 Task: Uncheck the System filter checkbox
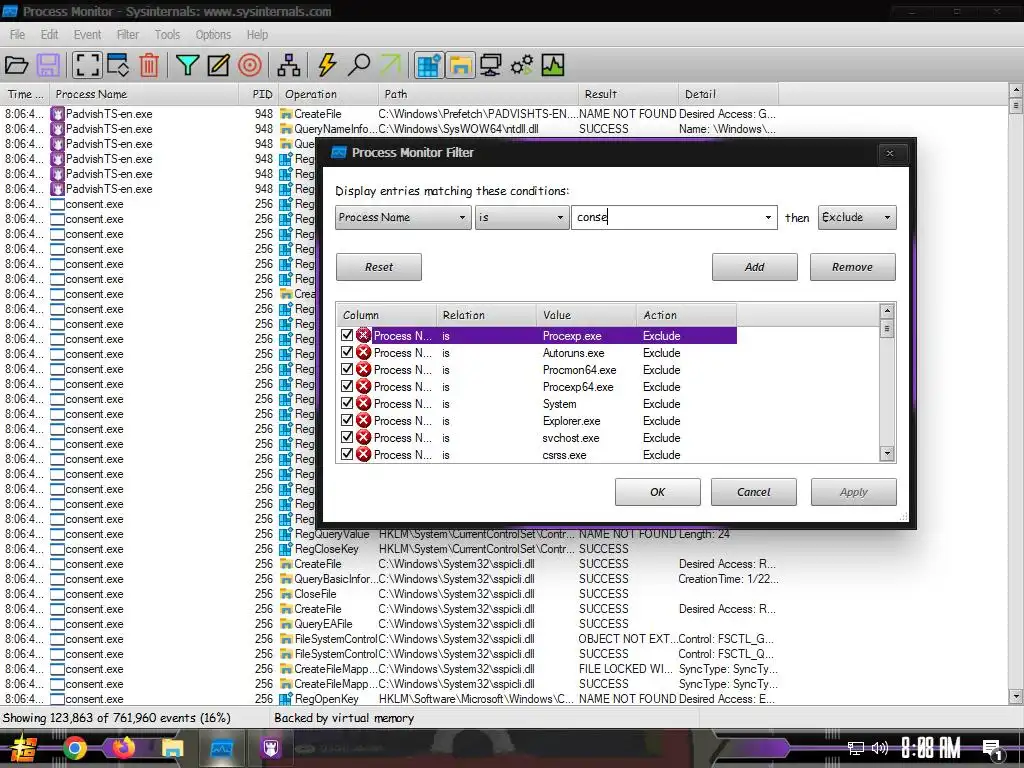pos(347,403)
